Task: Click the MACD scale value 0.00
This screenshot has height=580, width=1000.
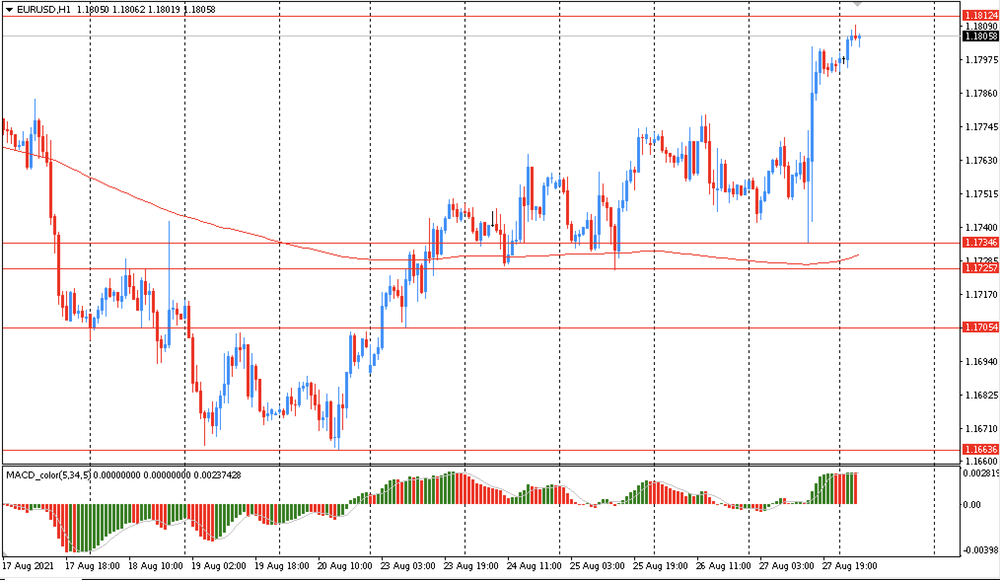Action: click(973, 505)
